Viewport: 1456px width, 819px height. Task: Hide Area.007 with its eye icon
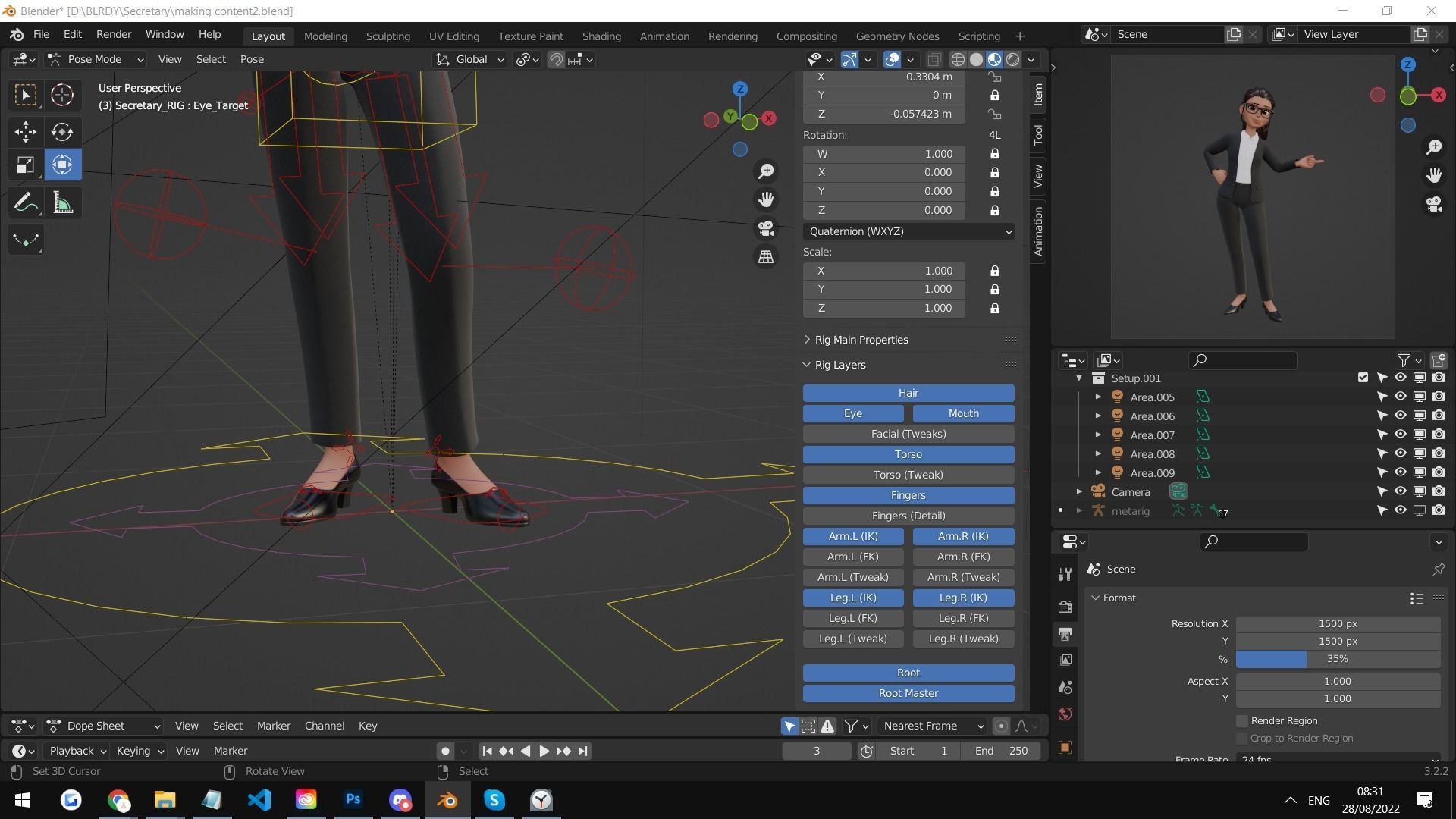(x=1400, y=435)
